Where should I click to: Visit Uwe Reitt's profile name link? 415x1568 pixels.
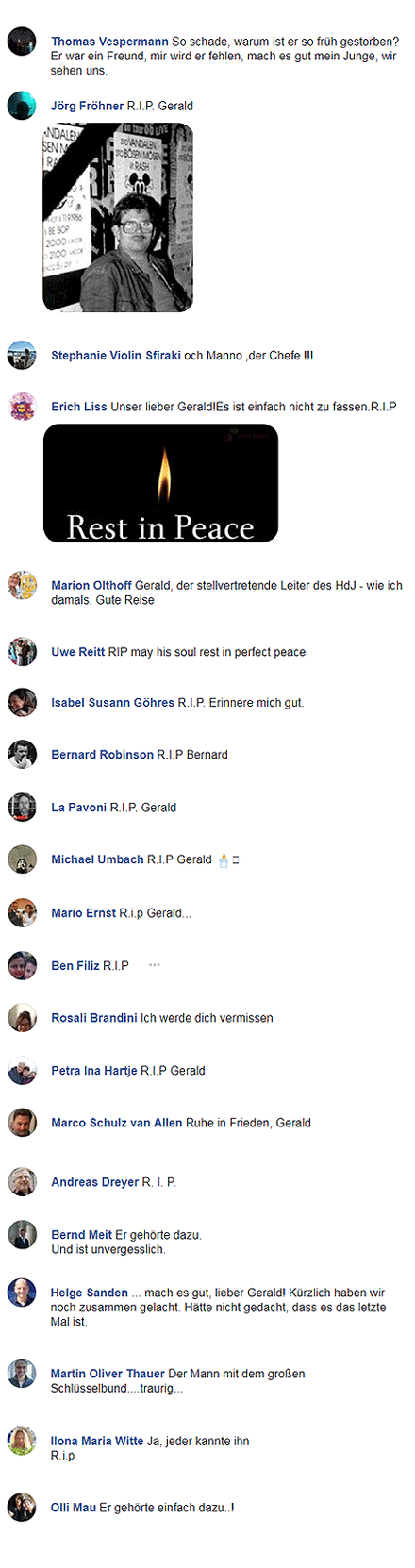78,652
